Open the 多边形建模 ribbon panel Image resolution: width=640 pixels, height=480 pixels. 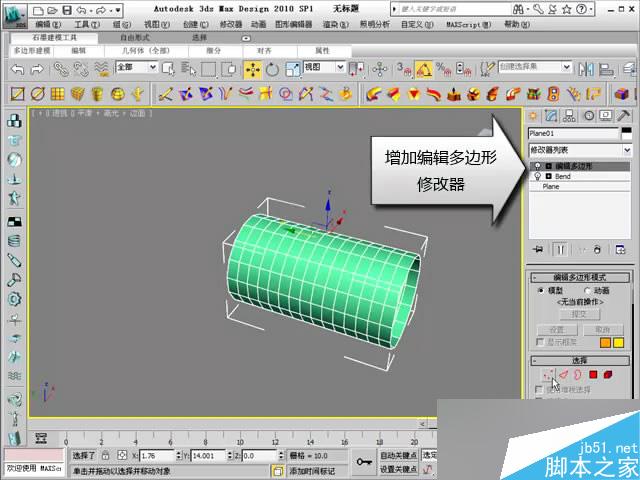point(32,51)
